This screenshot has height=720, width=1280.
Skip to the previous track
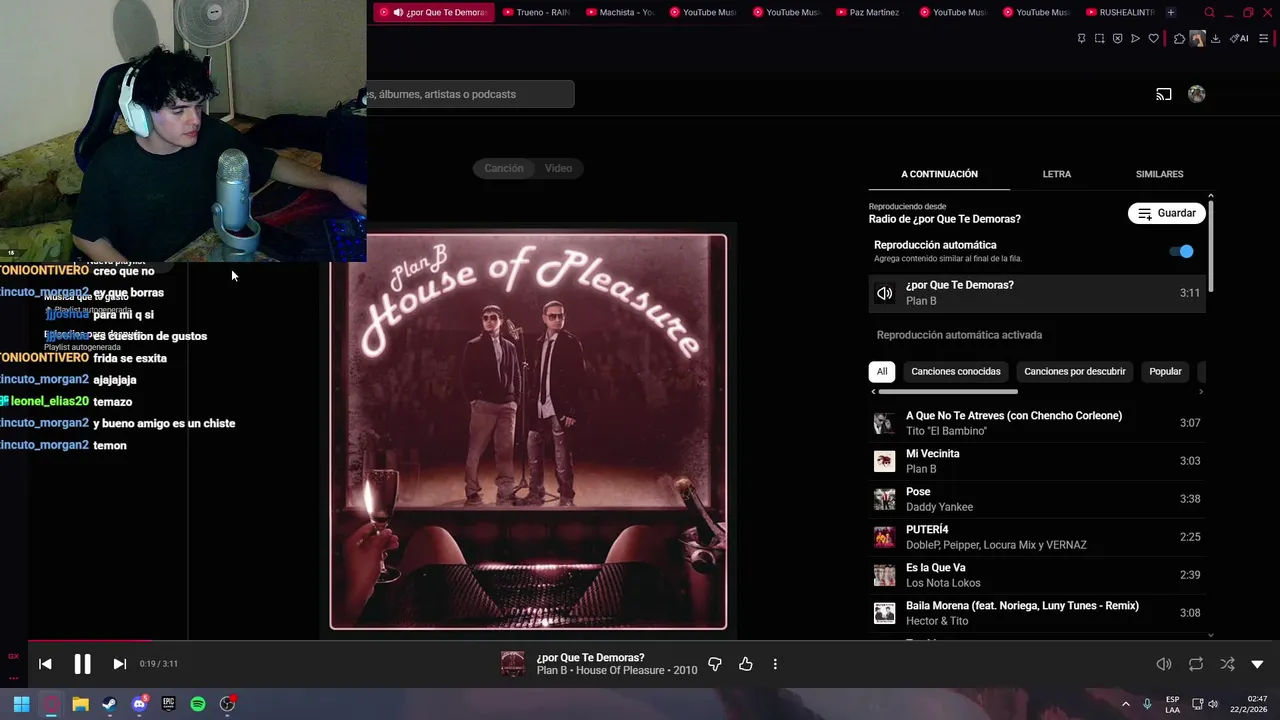[x=45, y=664]
